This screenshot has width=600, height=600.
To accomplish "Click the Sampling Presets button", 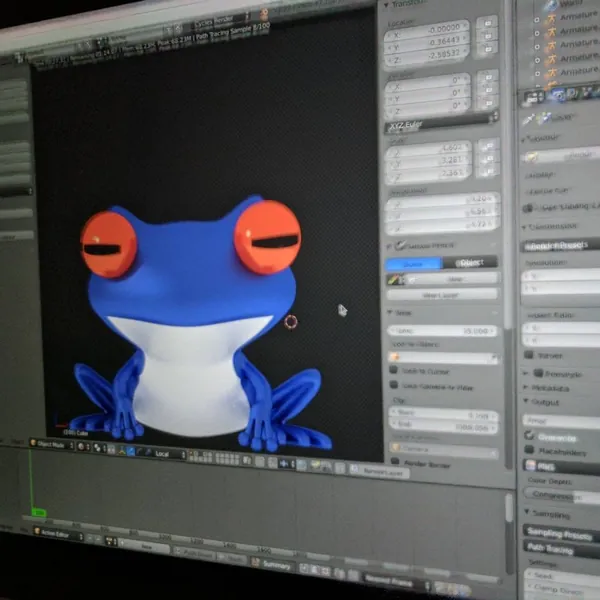I will [561, 533].
